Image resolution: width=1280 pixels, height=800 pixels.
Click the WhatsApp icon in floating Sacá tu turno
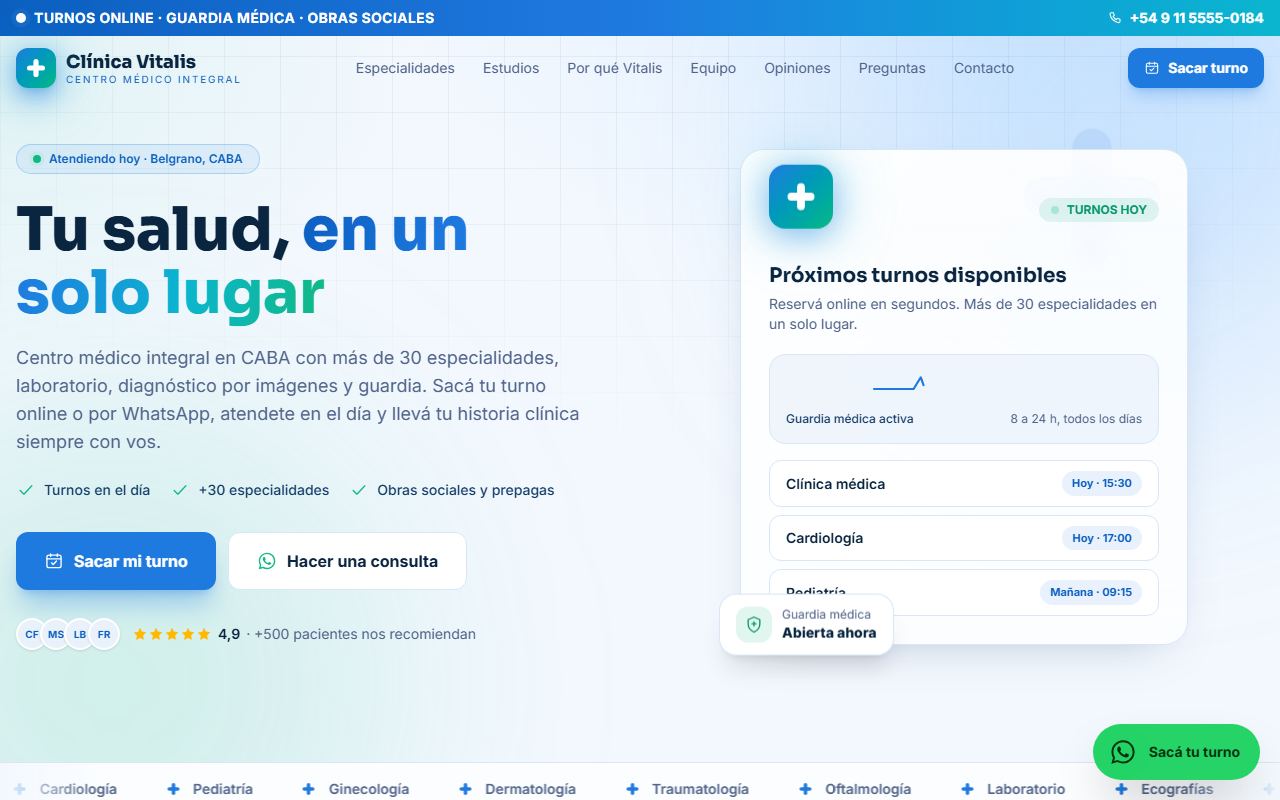click(x=1123, y=752)
